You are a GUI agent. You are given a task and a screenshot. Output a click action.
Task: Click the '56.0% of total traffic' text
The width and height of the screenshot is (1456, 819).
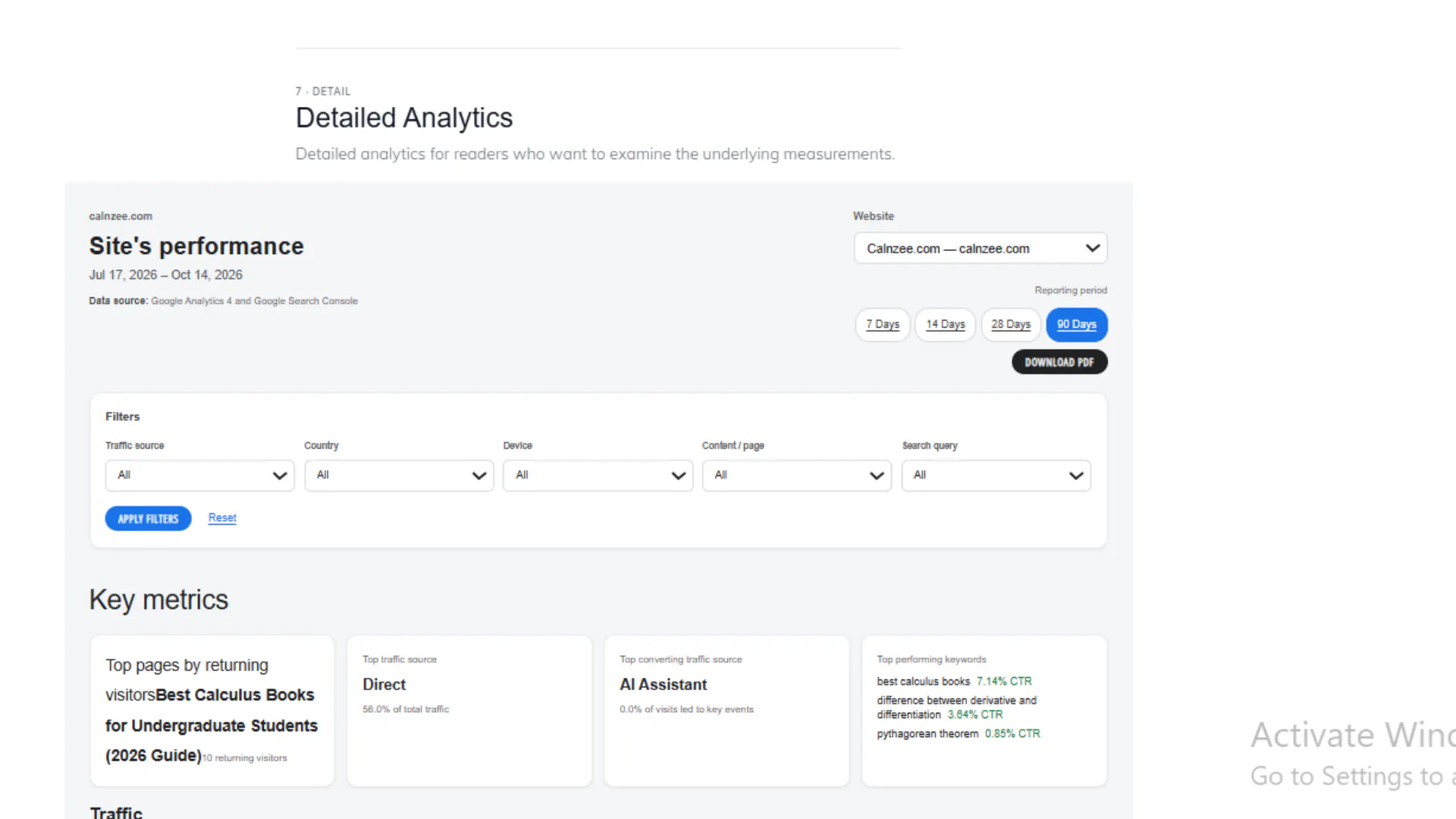click(x=406, y=709)
